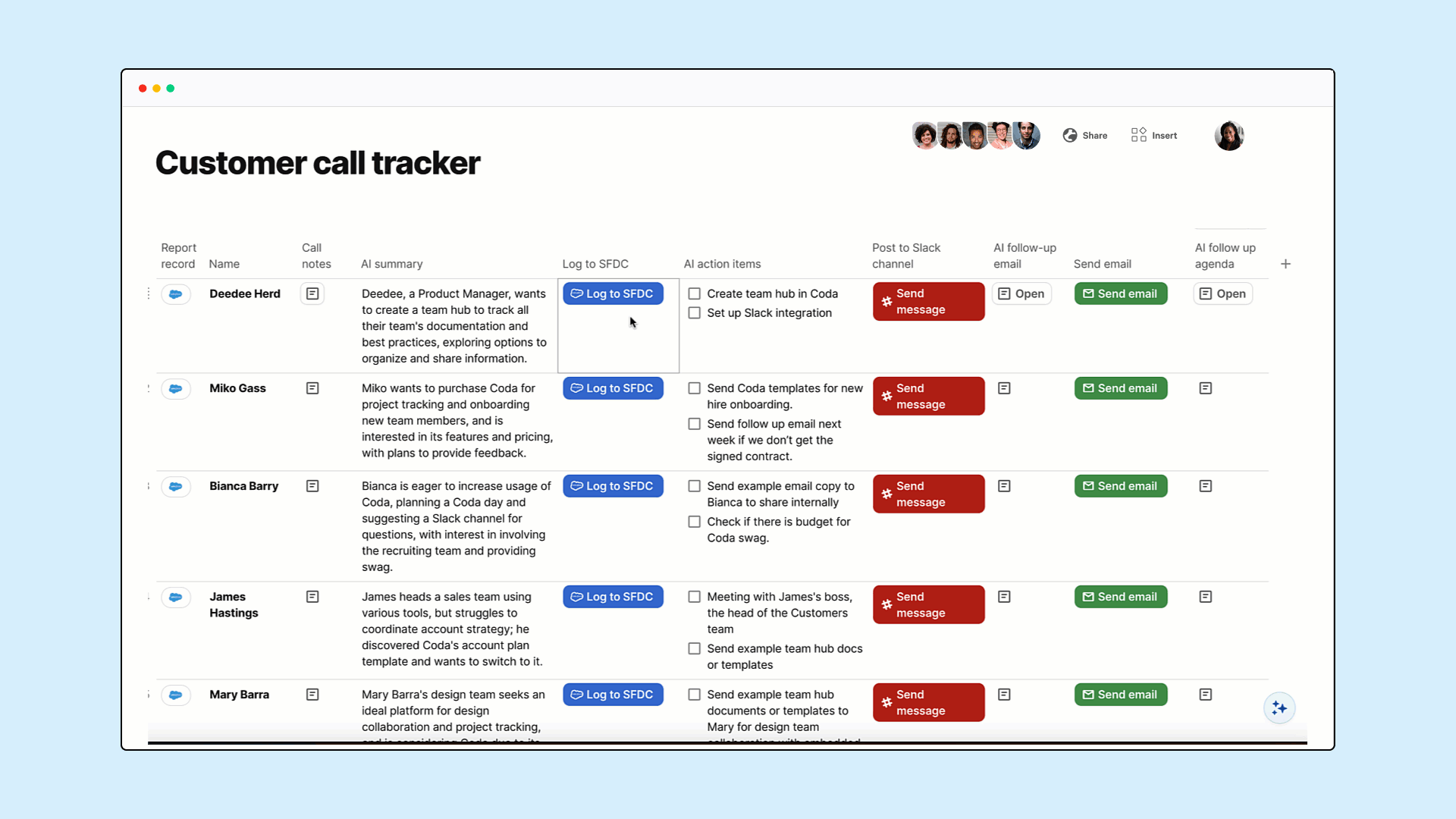Toggle checkbox 'Send Coda templates for new hire onboarding'
Viewport: 1456px width, 819px height.
694,388
